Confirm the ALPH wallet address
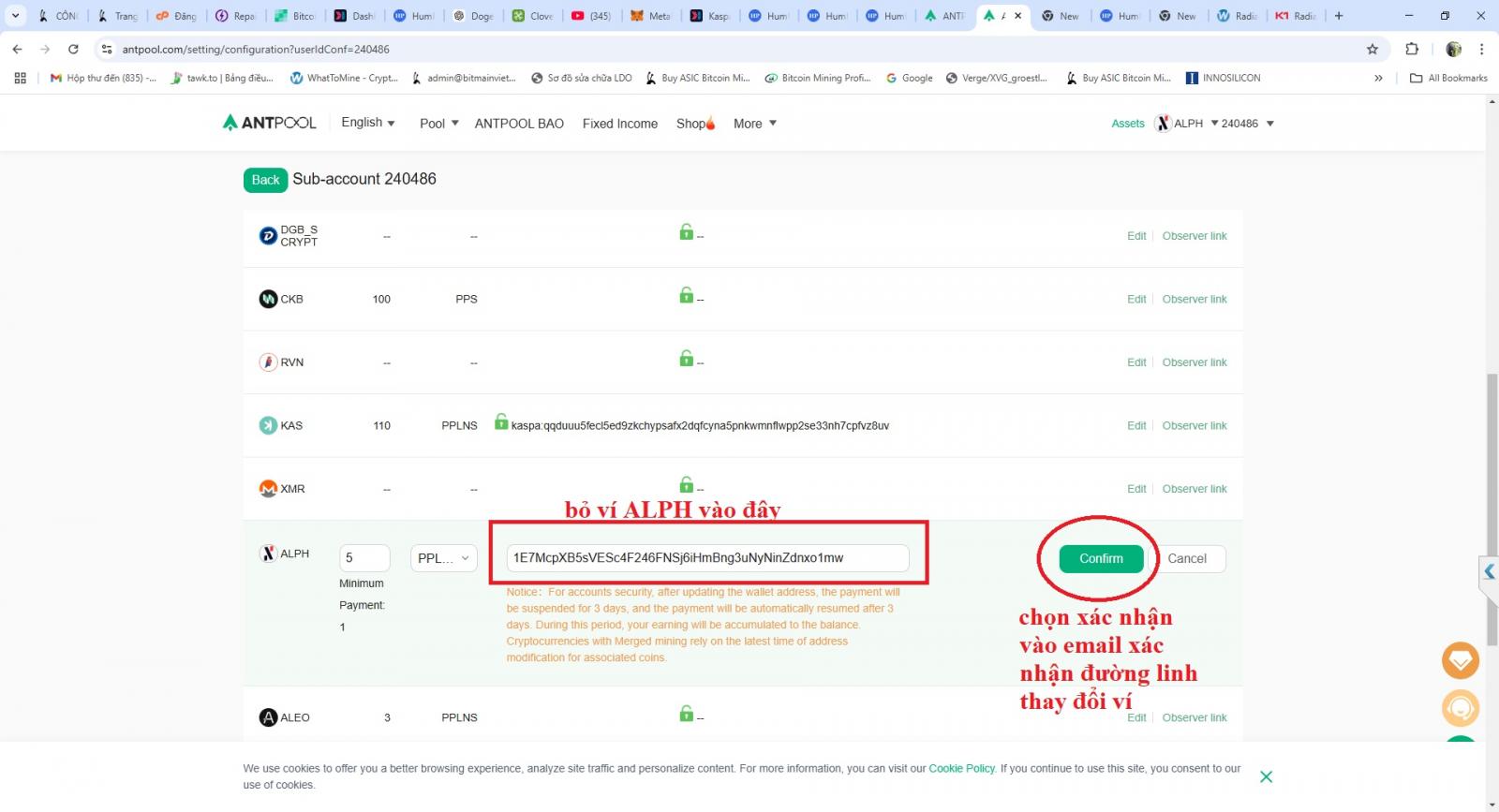This screenshot has height=812, width=1499. [x=1101, y=558]
